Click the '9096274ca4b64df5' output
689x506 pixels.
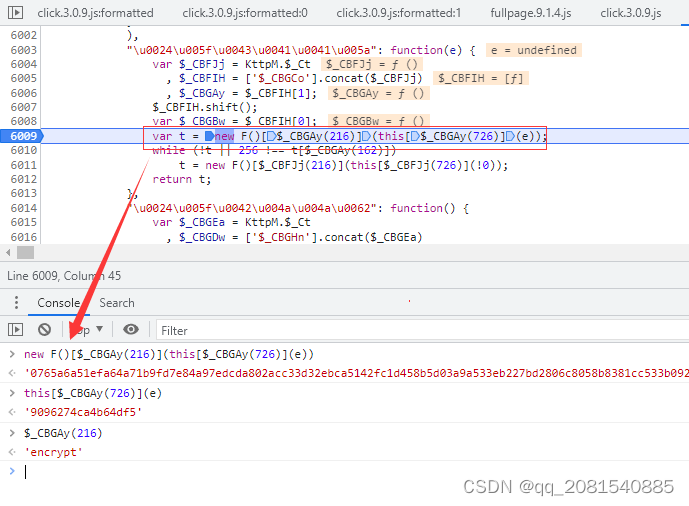[x=83, y=412]
